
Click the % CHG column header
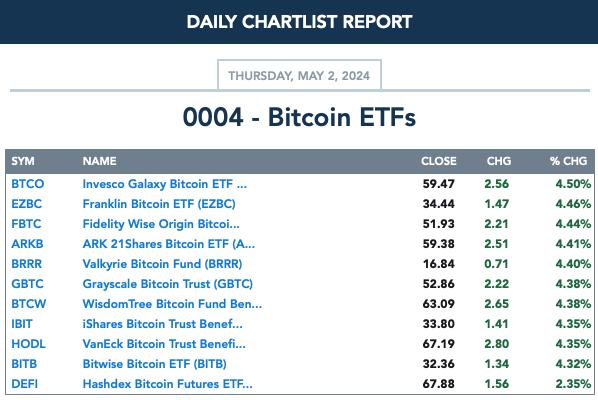pos(568,161)
